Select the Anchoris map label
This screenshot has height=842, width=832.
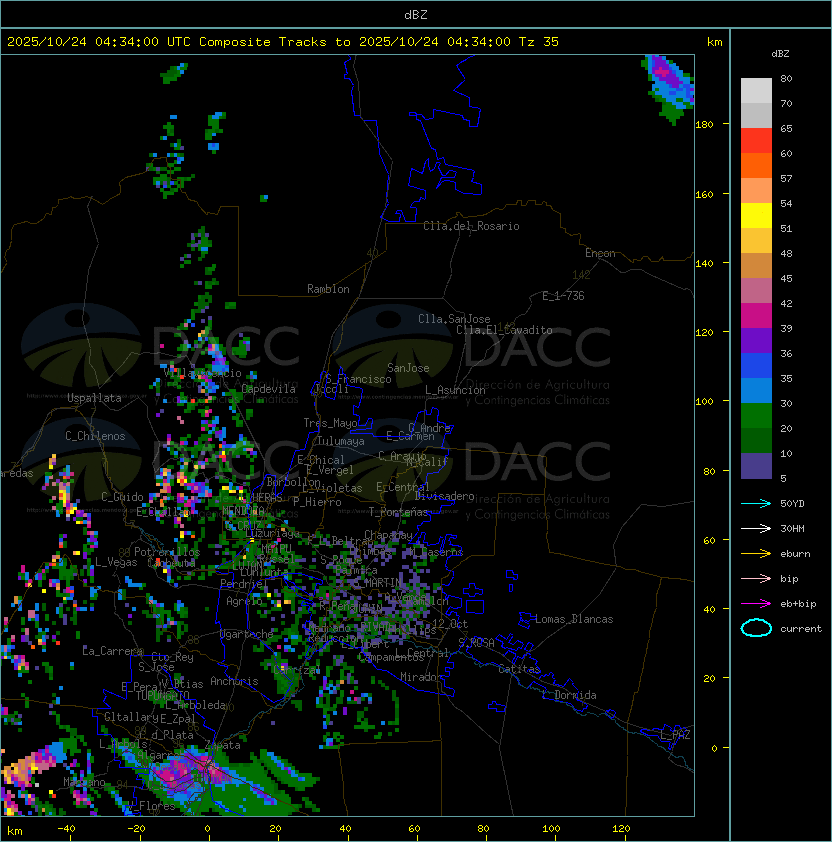click(x=234, y=681)
